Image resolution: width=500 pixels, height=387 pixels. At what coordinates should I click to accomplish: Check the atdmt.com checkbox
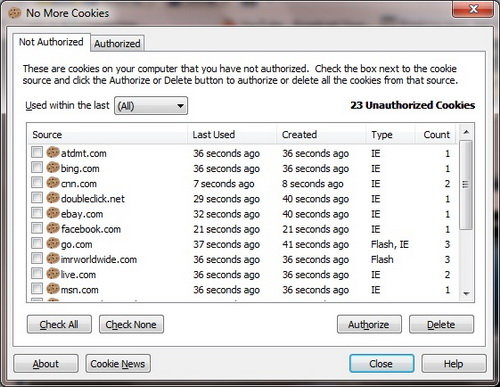point(37,152)
